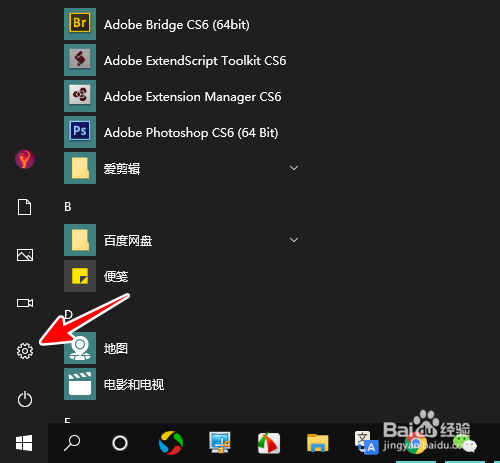Image resolution: width=500 pixels, height=463 pixels.
Task: Expand the 爱剪辑 folder chevron
Action: (294, 168)
